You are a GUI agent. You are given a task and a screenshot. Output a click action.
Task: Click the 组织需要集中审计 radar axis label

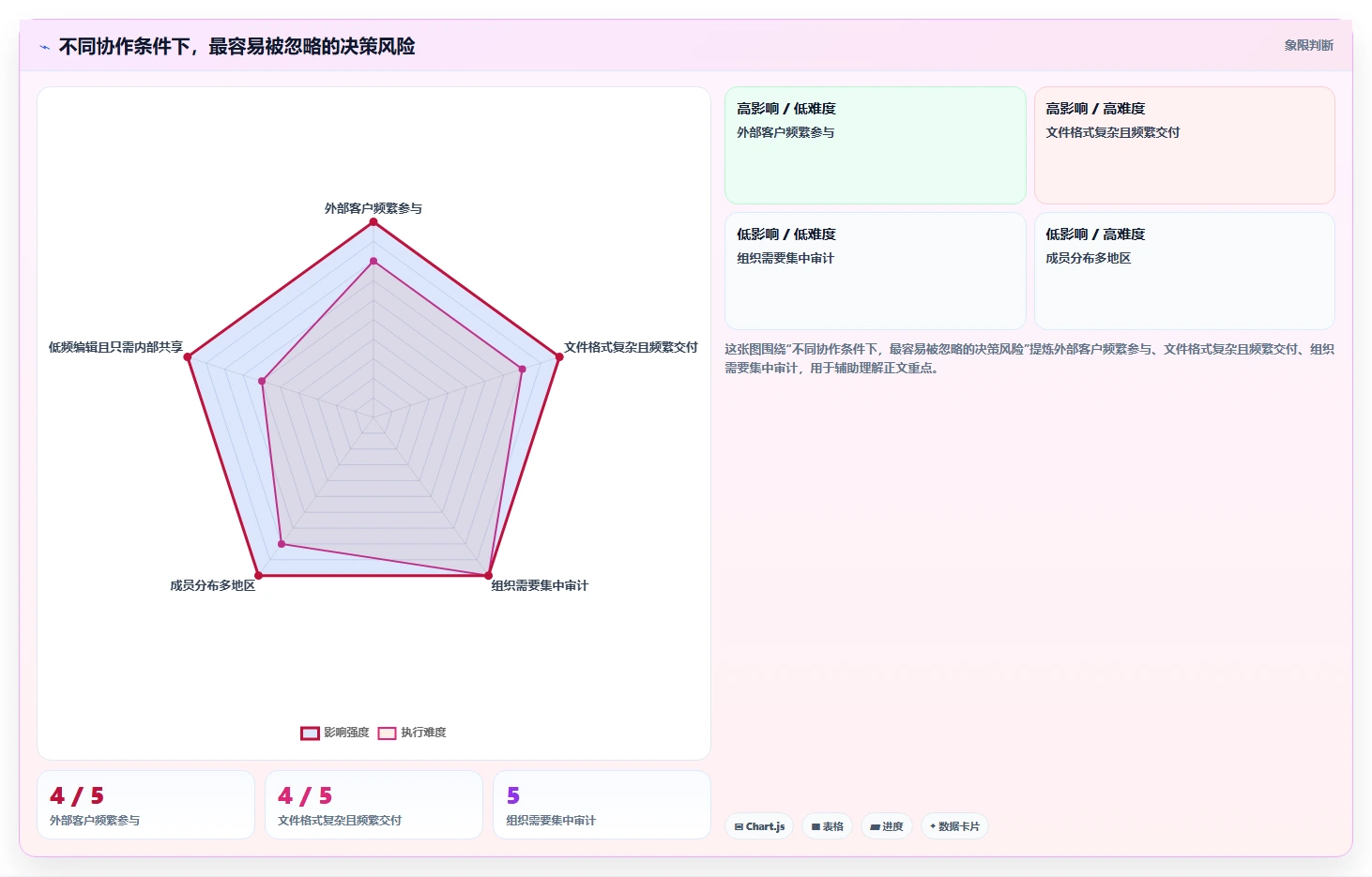pos(540,585)
